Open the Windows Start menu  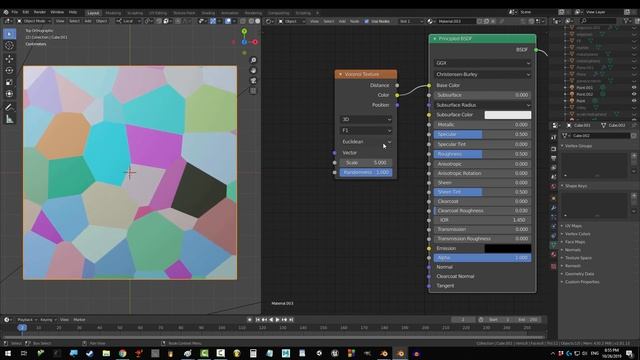coord(8,353)
